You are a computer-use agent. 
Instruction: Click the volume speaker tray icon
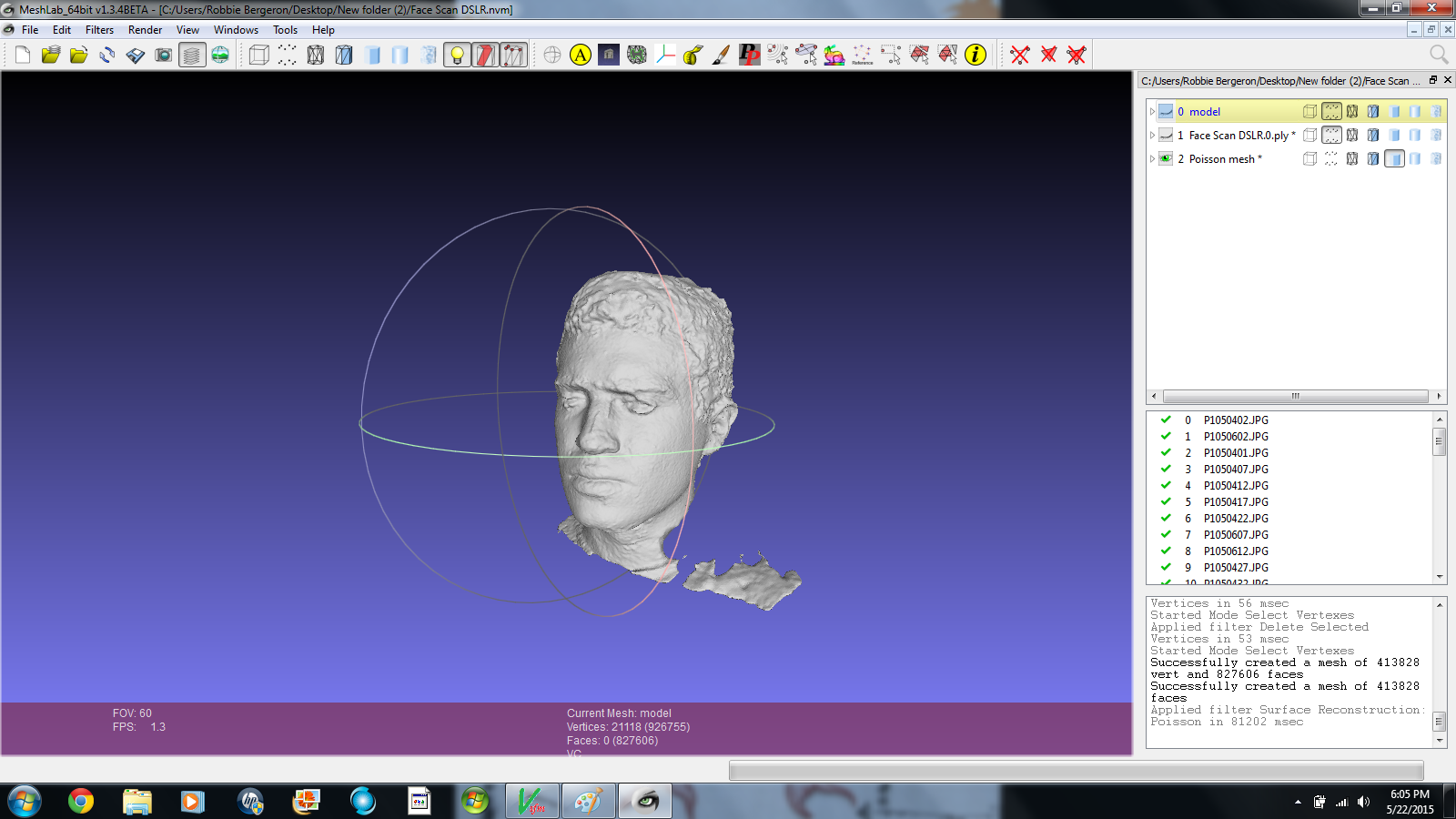pyautogui.click(x=1362, y=802)
